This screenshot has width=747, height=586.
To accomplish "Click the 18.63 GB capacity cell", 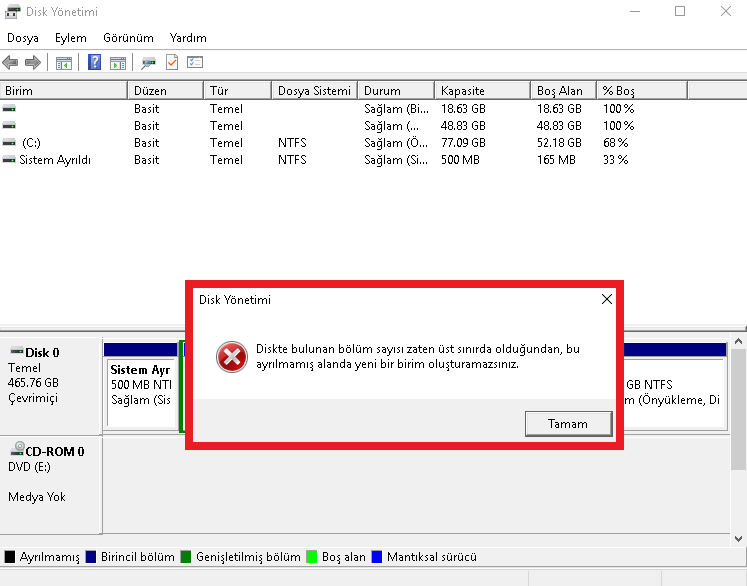I will 463,109.
